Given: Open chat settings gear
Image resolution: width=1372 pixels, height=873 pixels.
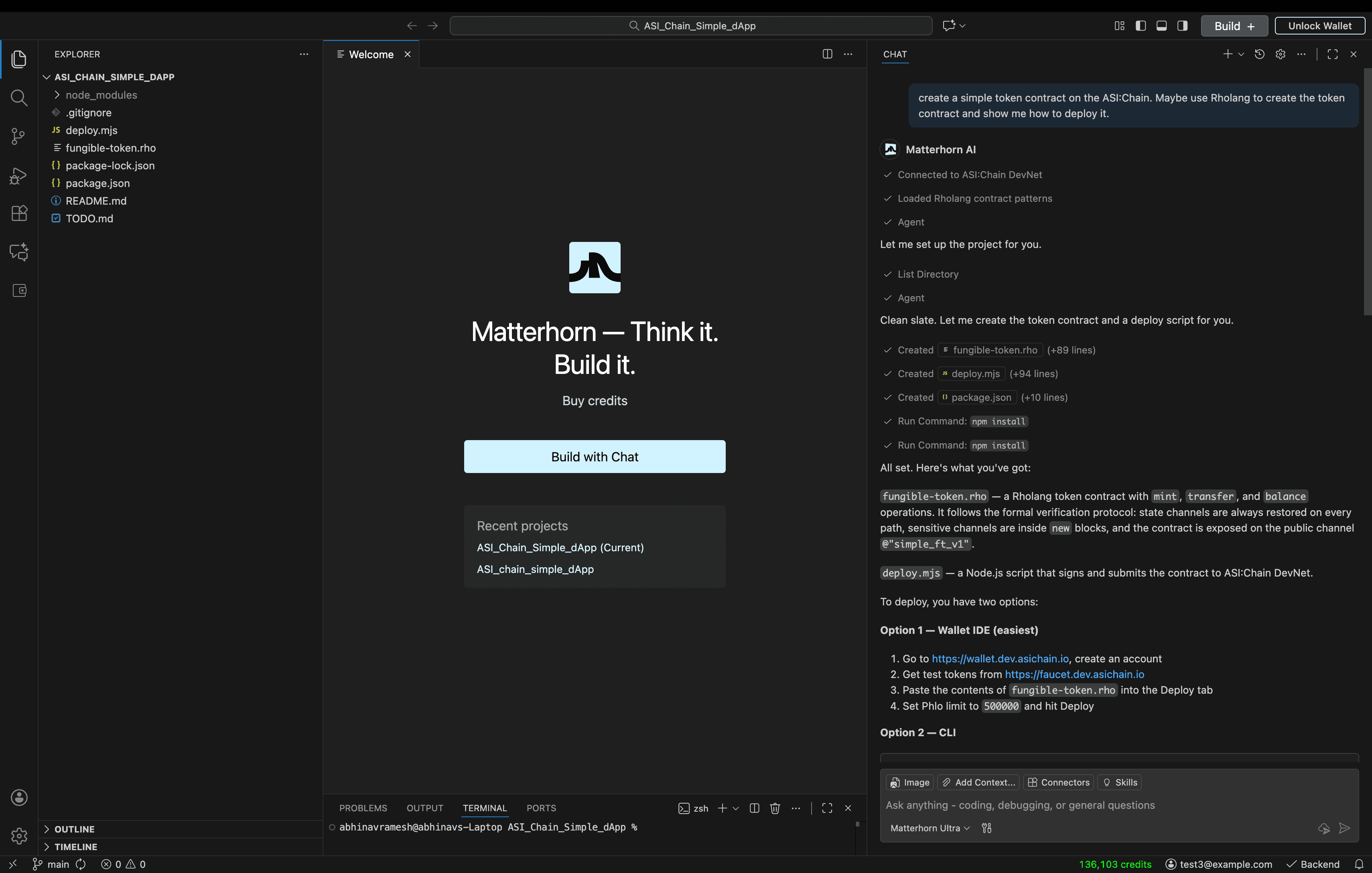Looking at the screenshot, I should pyautogui.click(x=1281, y=54).
